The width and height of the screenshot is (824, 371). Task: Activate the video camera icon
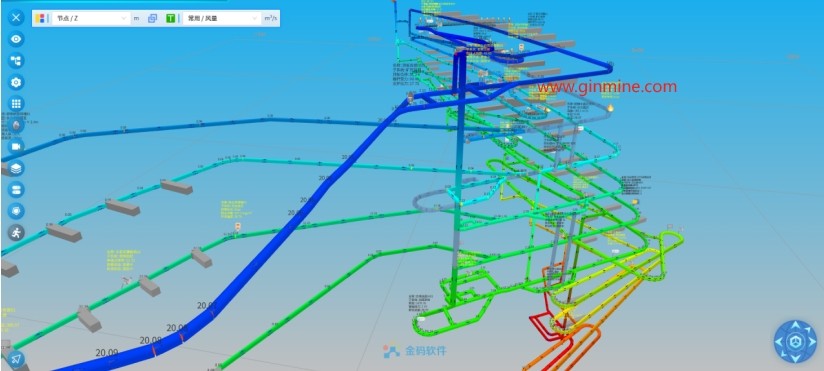pos(16,146)
